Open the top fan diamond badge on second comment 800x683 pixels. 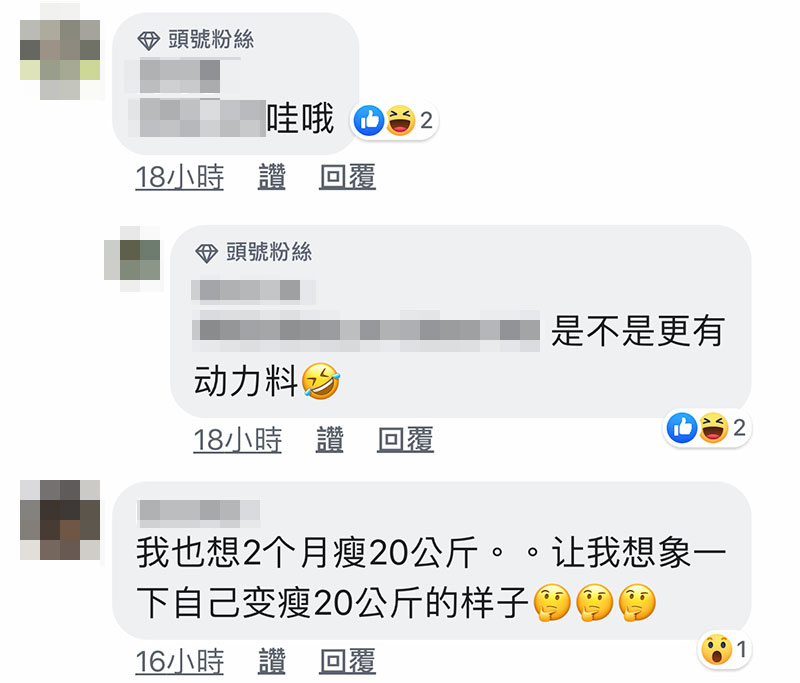207,253
